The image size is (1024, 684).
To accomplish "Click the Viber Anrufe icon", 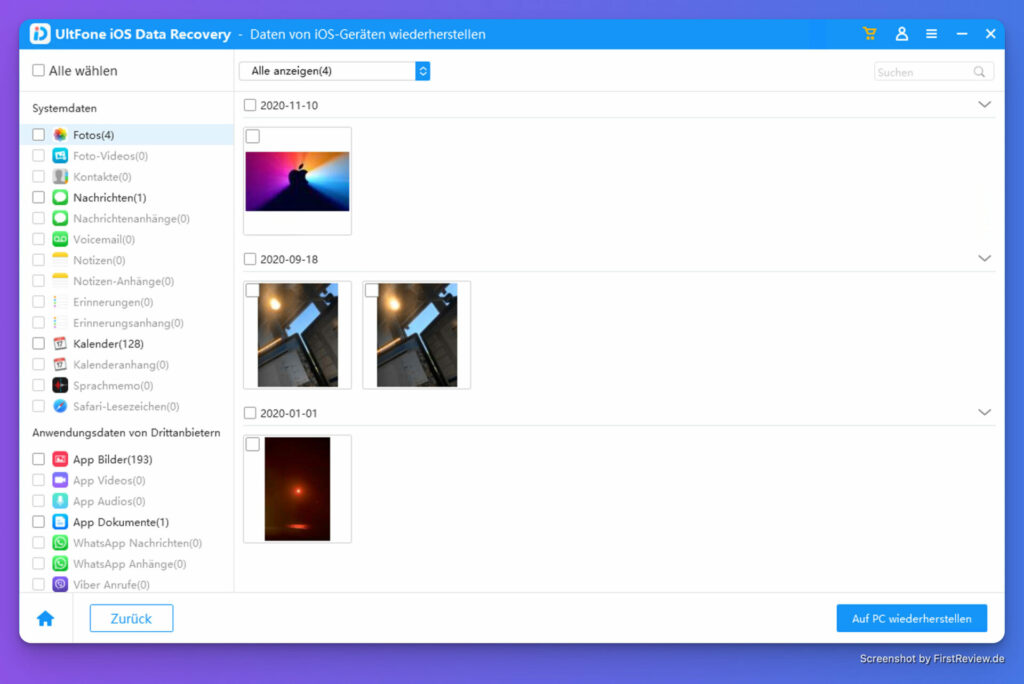I will [x=60, y=585].
